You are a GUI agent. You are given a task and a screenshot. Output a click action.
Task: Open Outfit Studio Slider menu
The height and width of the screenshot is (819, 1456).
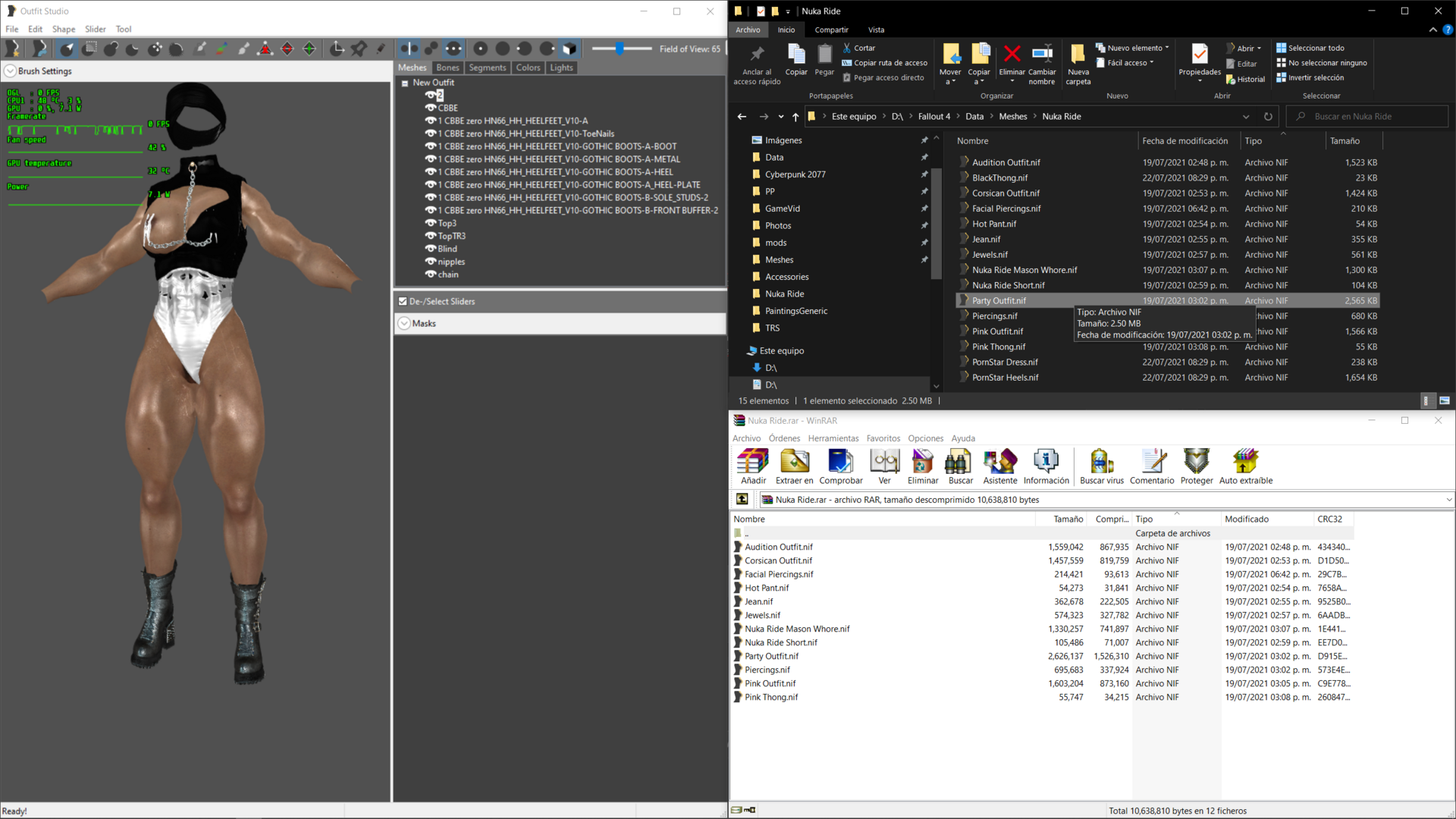(x=96, y=29)
